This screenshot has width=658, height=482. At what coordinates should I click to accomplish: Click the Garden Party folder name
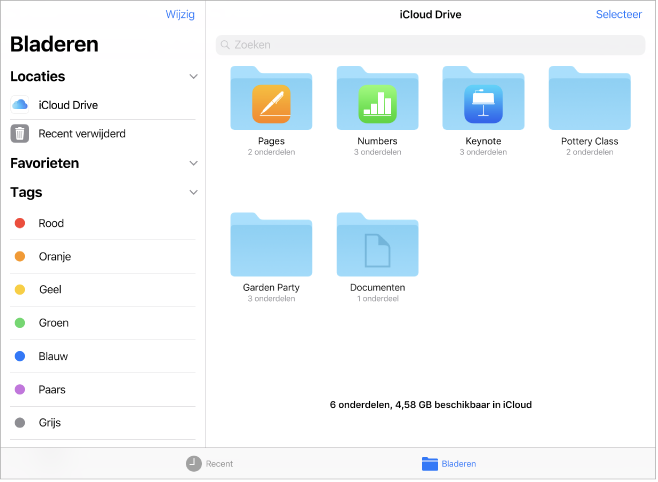(271, 287)
